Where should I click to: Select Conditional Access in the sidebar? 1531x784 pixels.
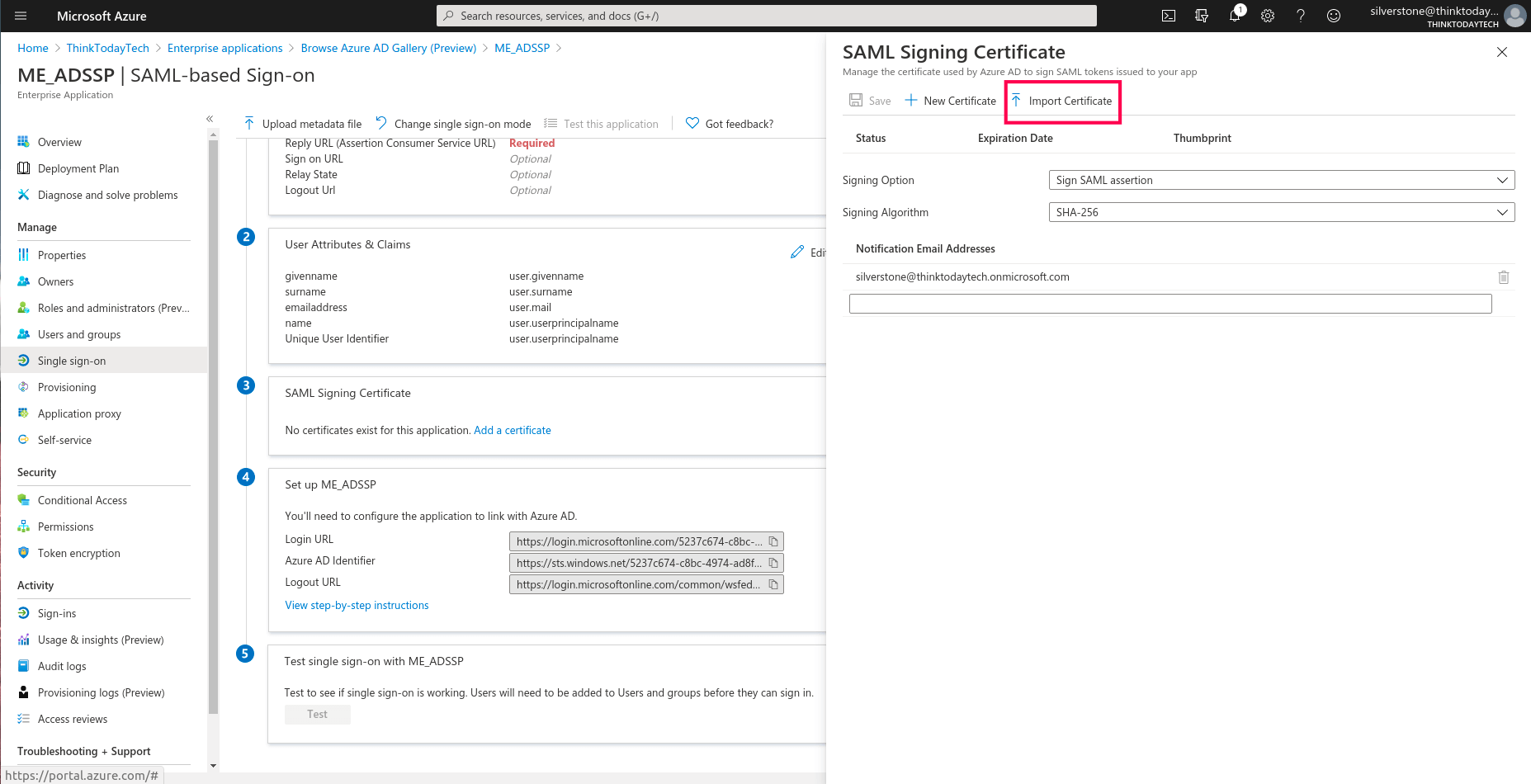click(83, 500)
